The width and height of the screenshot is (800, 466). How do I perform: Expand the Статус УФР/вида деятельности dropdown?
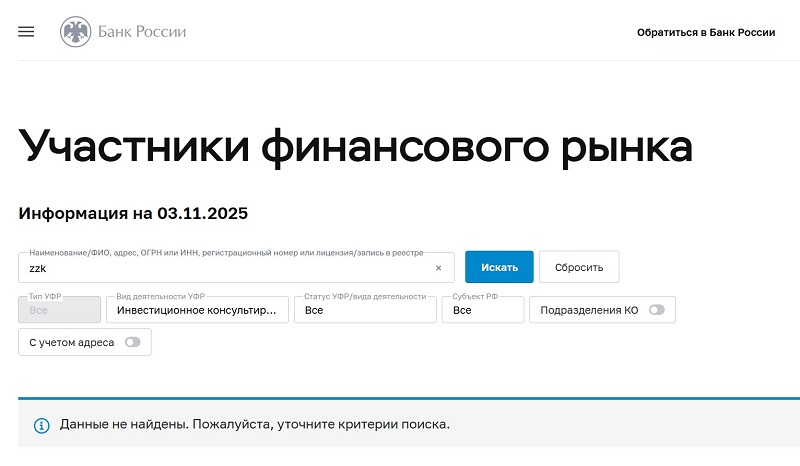[x=366, y=311]
